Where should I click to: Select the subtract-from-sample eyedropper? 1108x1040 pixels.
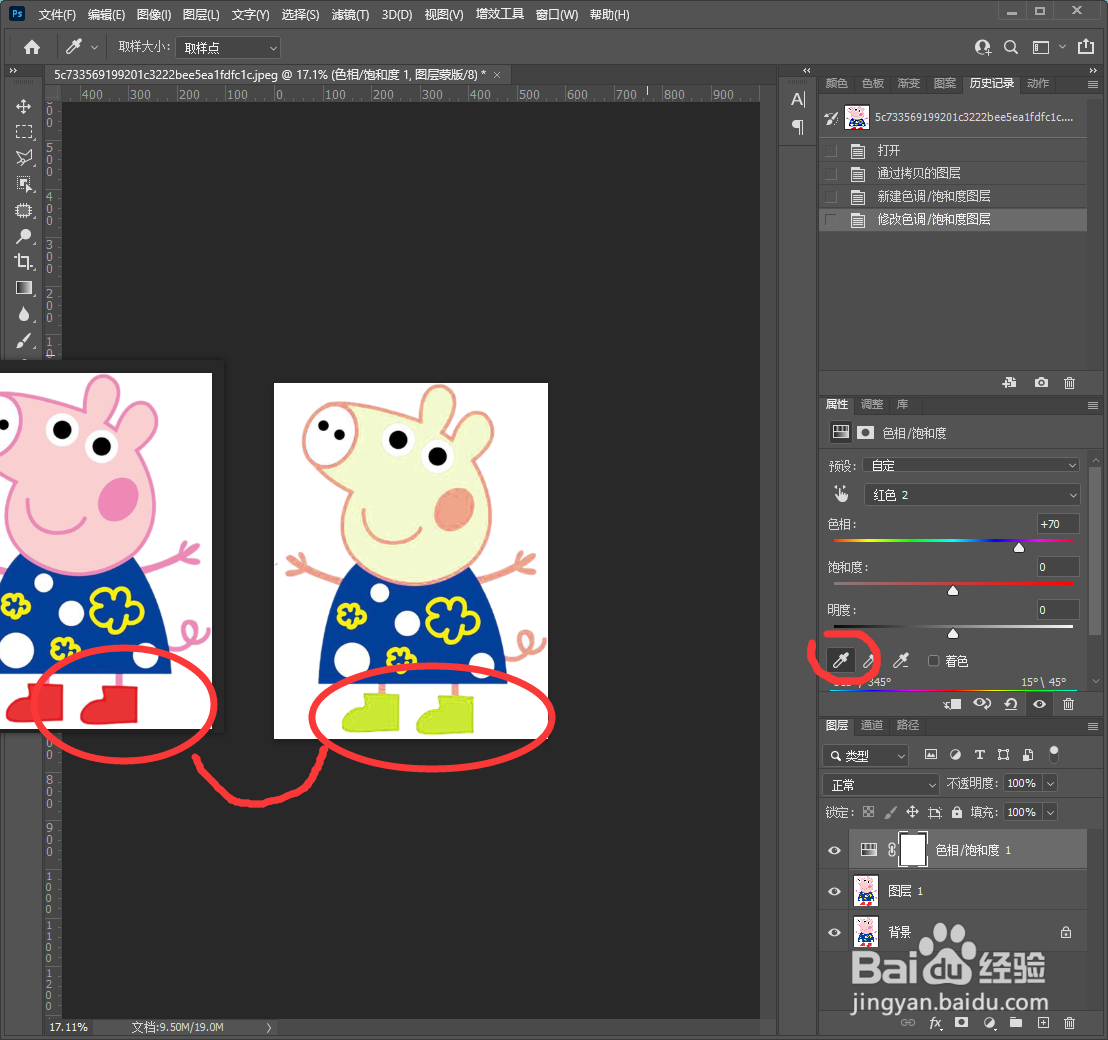(901, 661)
